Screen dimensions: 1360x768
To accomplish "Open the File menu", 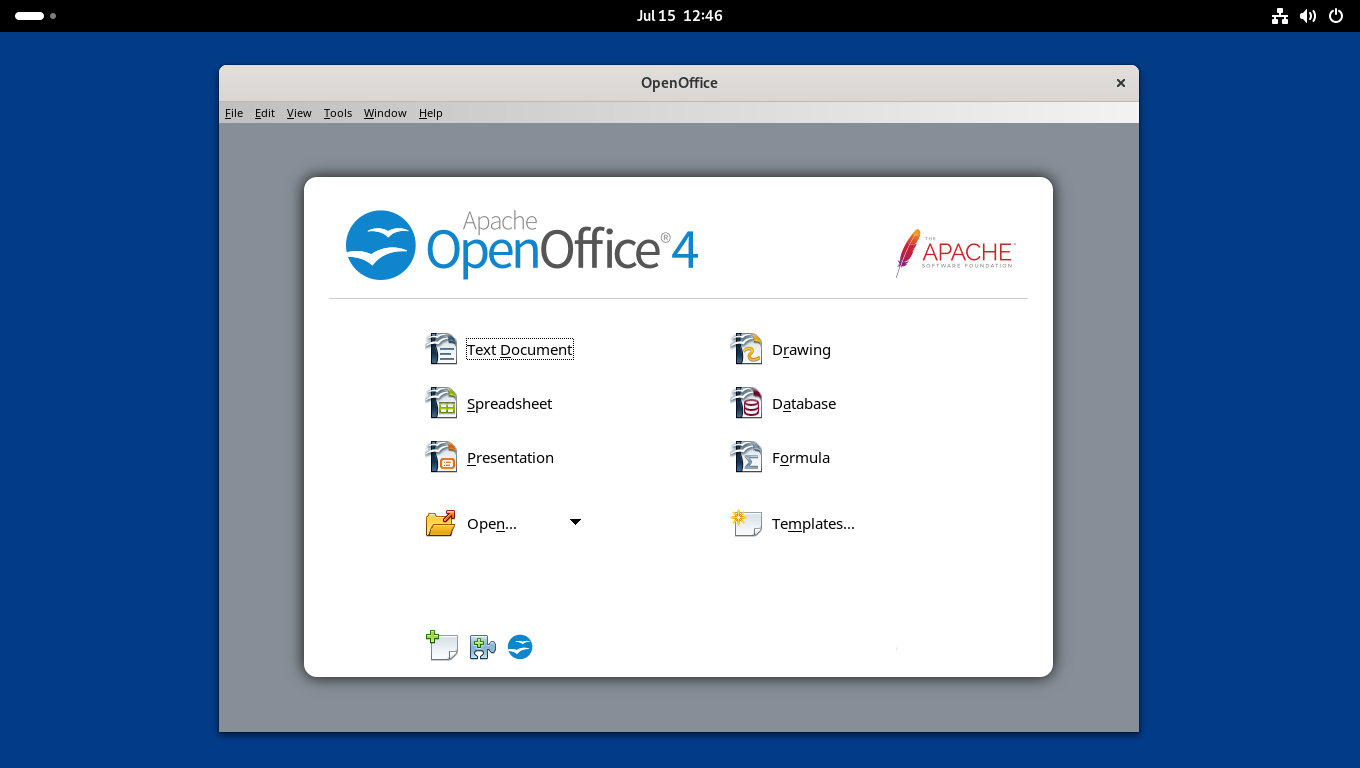I will pos(234,113).
